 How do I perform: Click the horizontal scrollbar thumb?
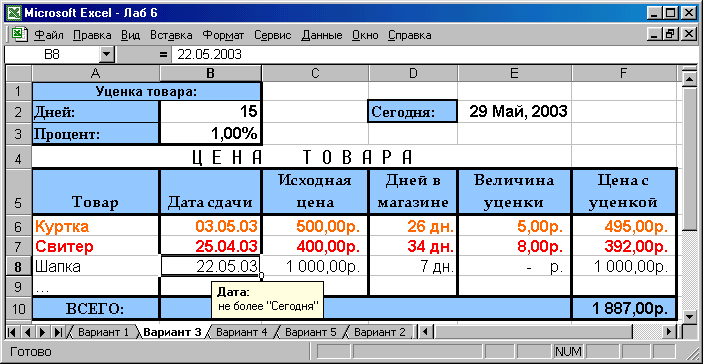coord(533,333)
